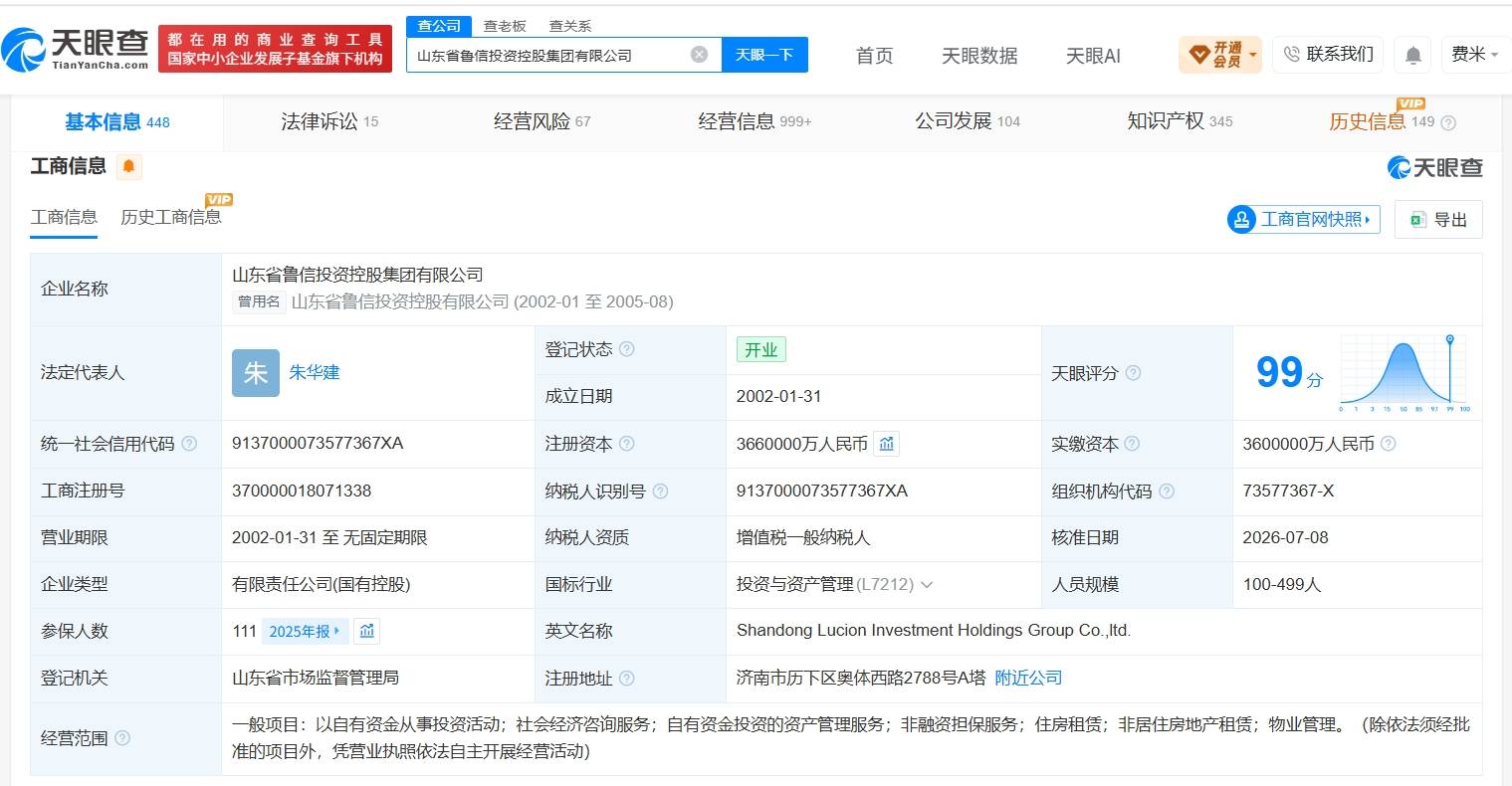Click 登记机关 value 山东省市场监督管理局
This screenshot has width=1512, height=786.
coord(316,679)
